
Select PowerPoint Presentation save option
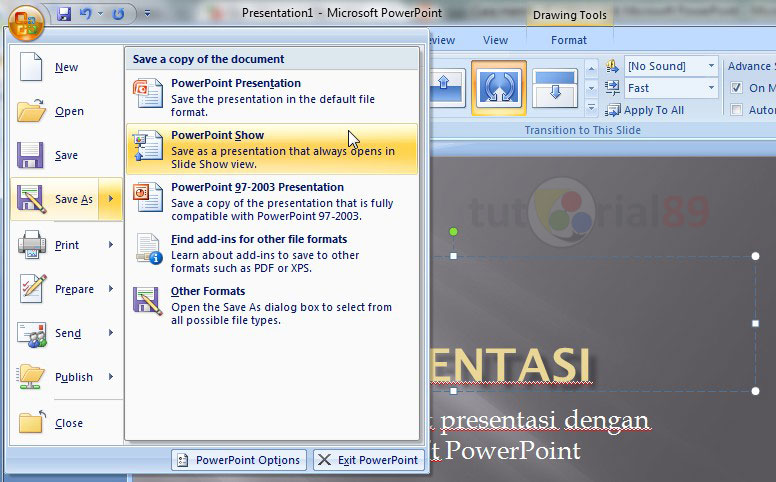272,96
